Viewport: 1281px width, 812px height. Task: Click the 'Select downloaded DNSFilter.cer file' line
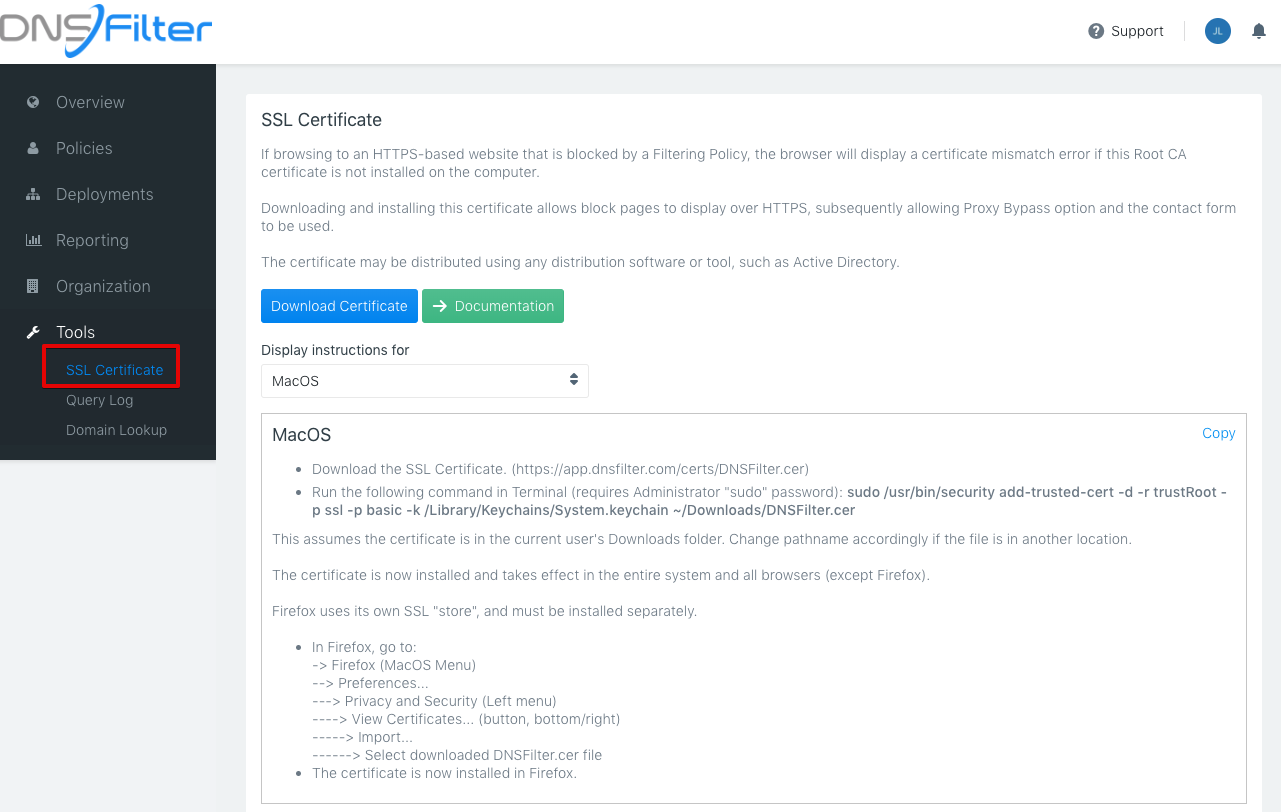click(457, 755)
